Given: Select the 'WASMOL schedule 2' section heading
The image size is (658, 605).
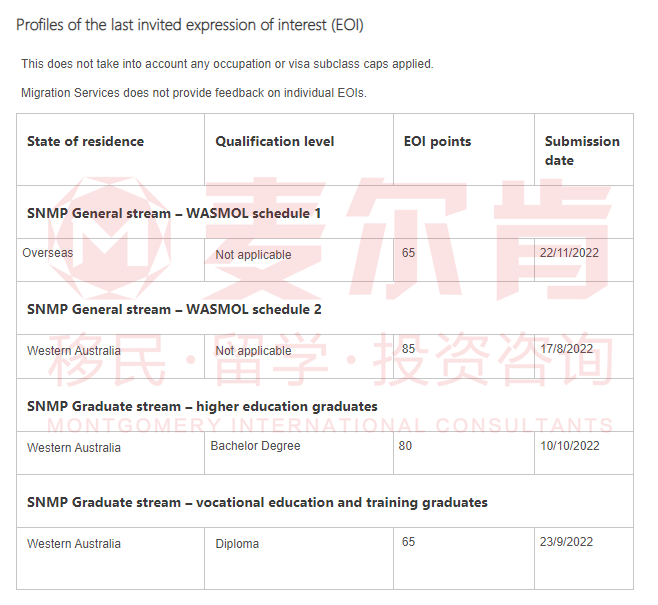Looking at the screenshot, I should click(x=174, y=310).
